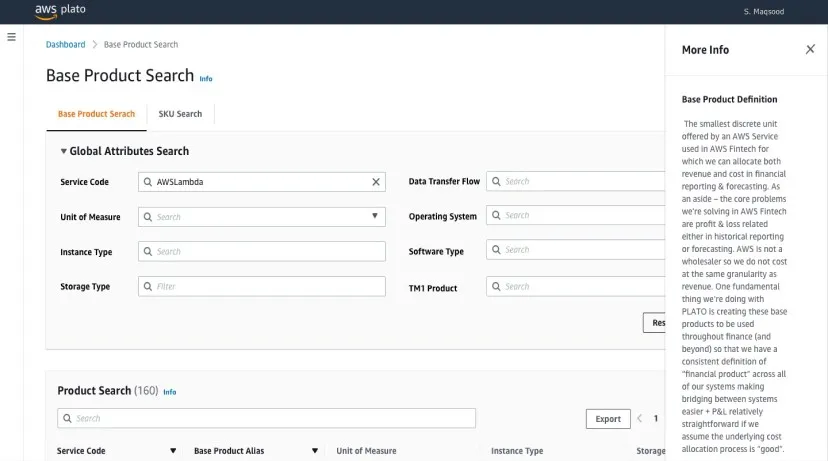The image size is (828, 461).
Task: Focus the Data Transfer Flow search field
Action: coord(576,181)
